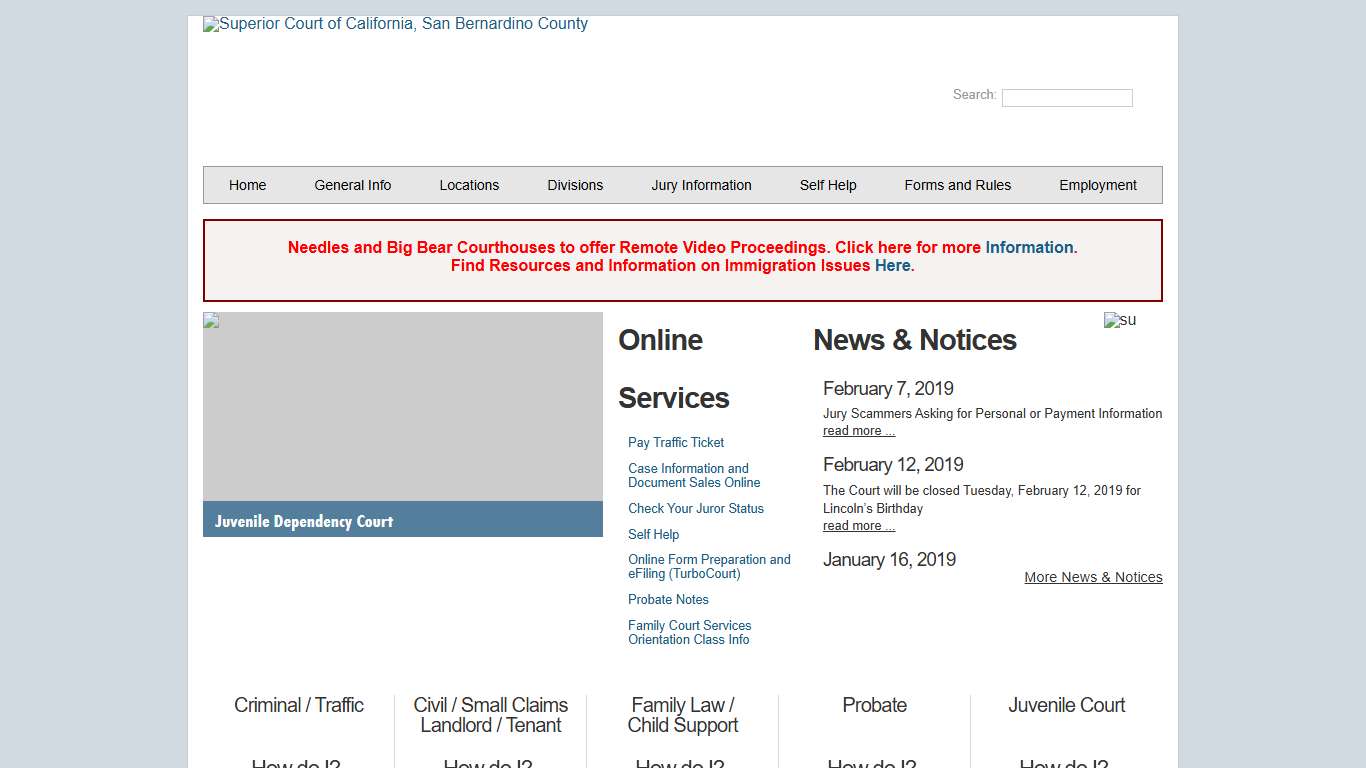The width and height of the screenshot is (1366, 768).
Task: Click the broken image icon beside News & Notices
Action: click(x=1119, y=320)
